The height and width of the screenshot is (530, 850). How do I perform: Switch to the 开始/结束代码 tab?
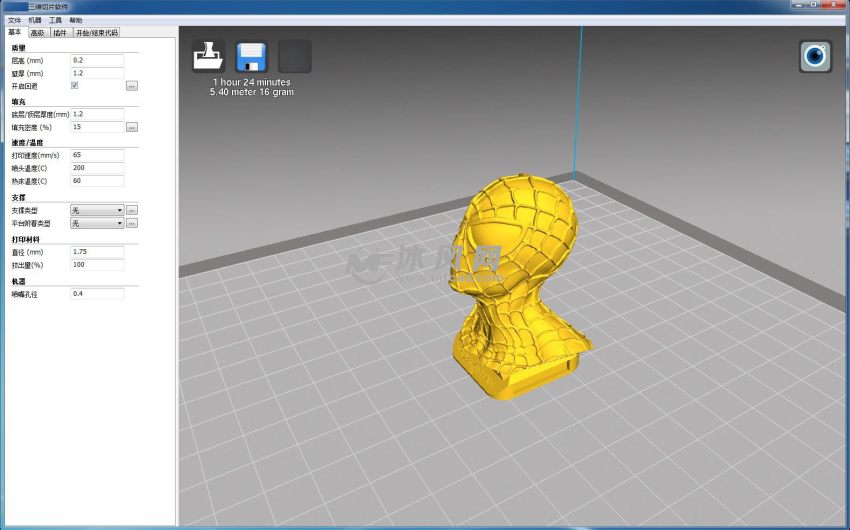pyautogui.click(x=96, y=33)
